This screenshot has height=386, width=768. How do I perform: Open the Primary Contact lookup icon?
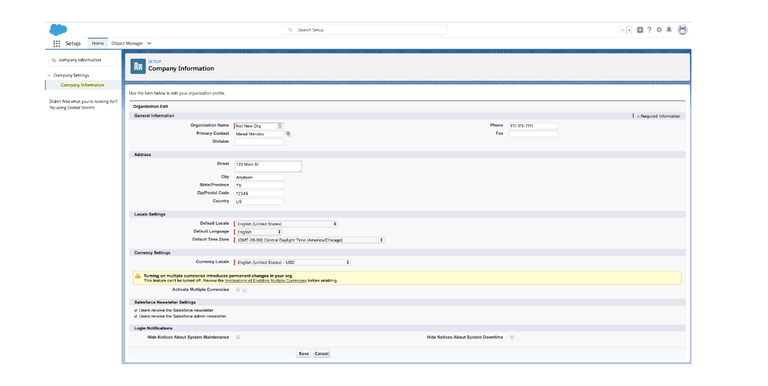point(288,134)
